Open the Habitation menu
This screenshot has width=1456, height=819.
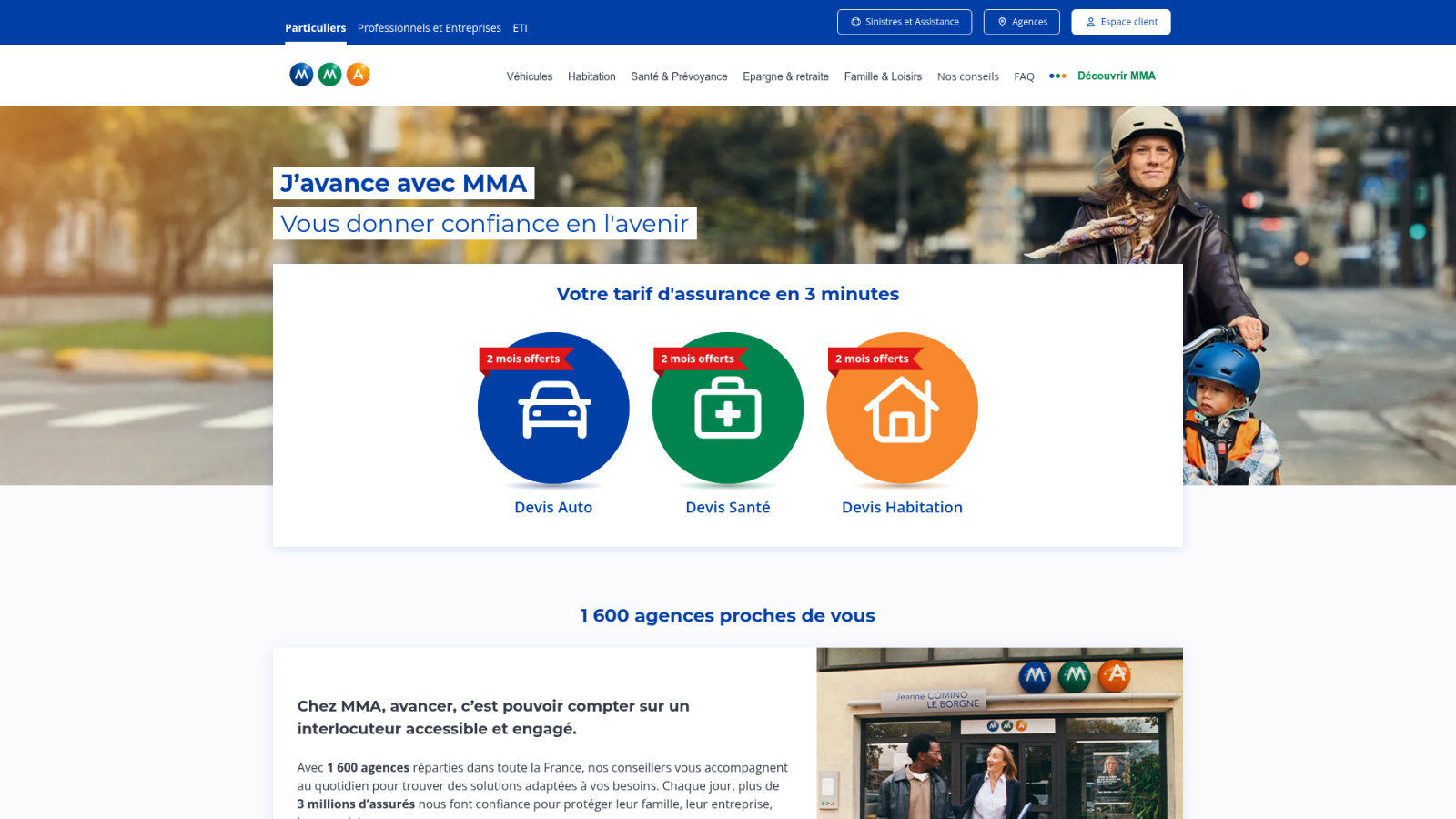(591, 76)
